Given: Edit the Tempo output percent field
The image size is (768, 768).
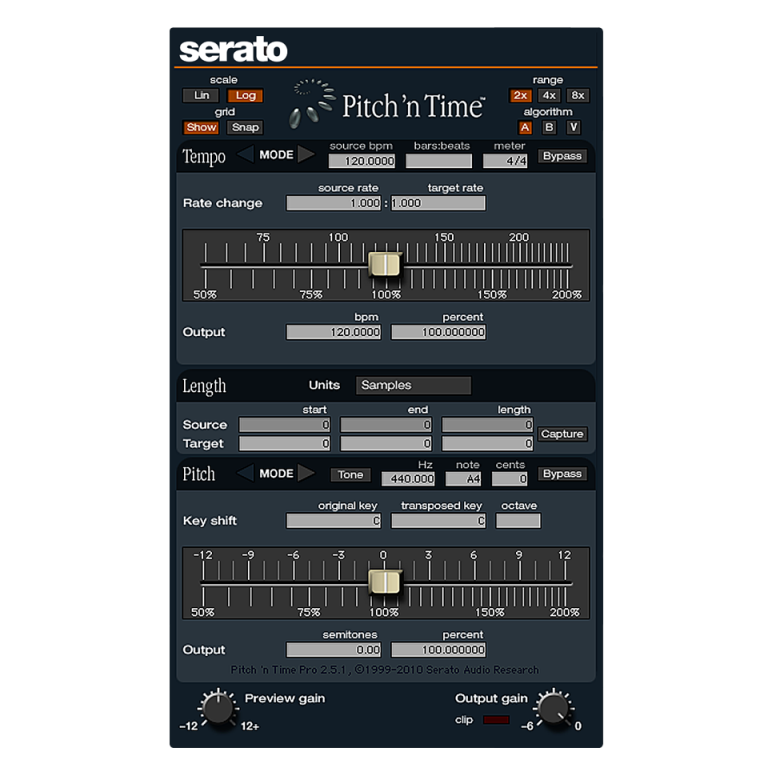Looking at the screenshot, I should coord(438,332).
